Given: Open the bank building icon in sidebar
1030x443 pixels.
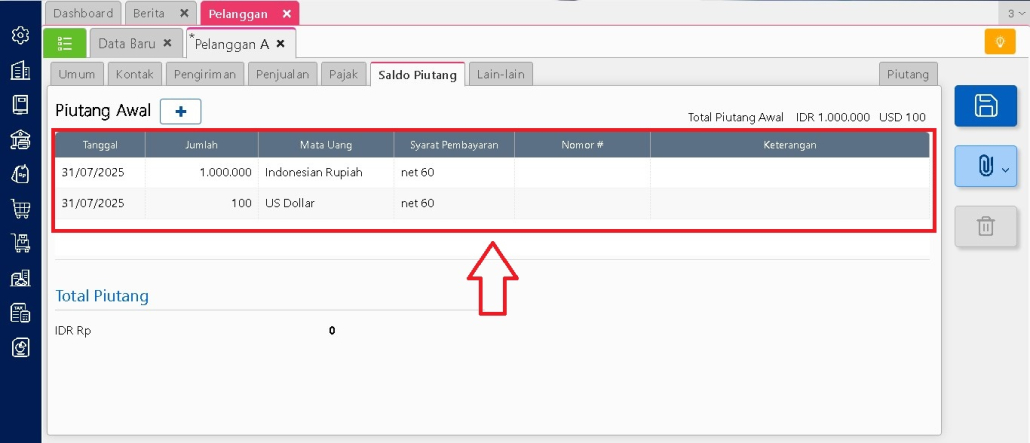Looking at the screenshot, I should point(20,139).
